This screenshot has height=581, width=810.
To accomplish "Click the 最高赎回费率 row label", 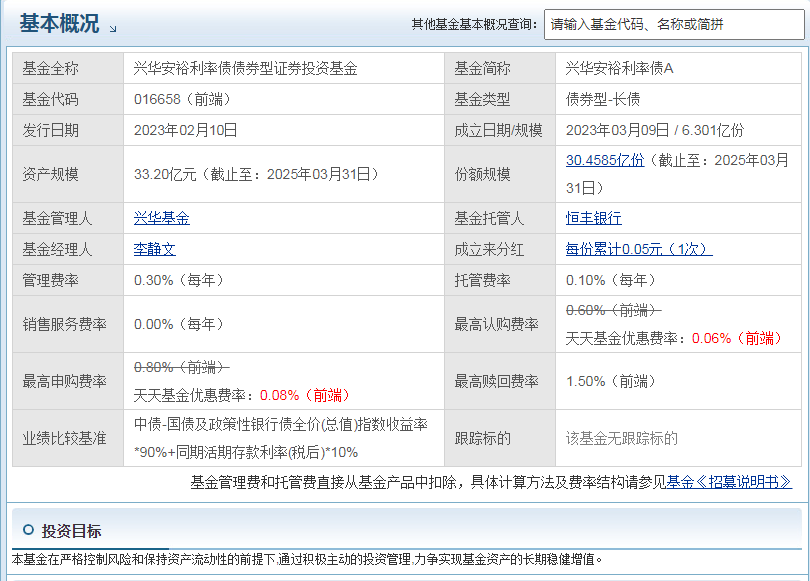I will tap(496, 381).
